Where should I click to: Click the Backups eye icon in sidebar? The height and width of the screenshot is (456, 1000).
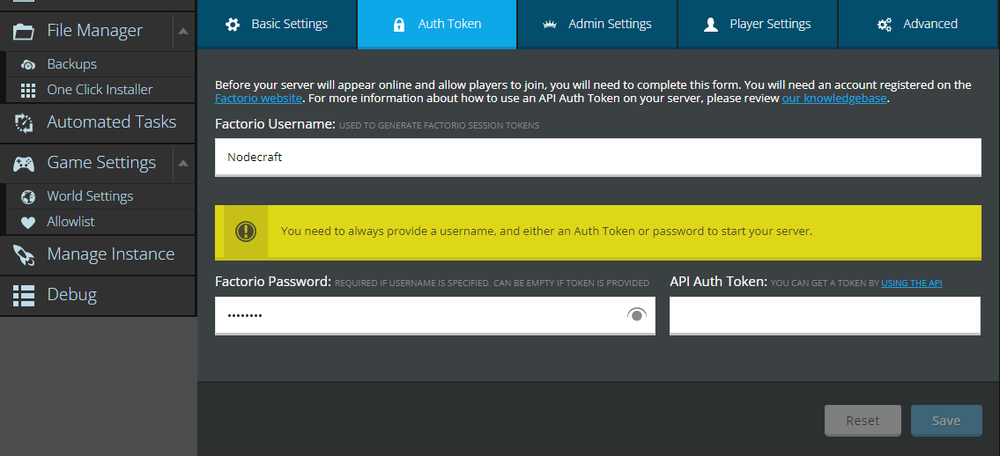[x=28, y=64]
